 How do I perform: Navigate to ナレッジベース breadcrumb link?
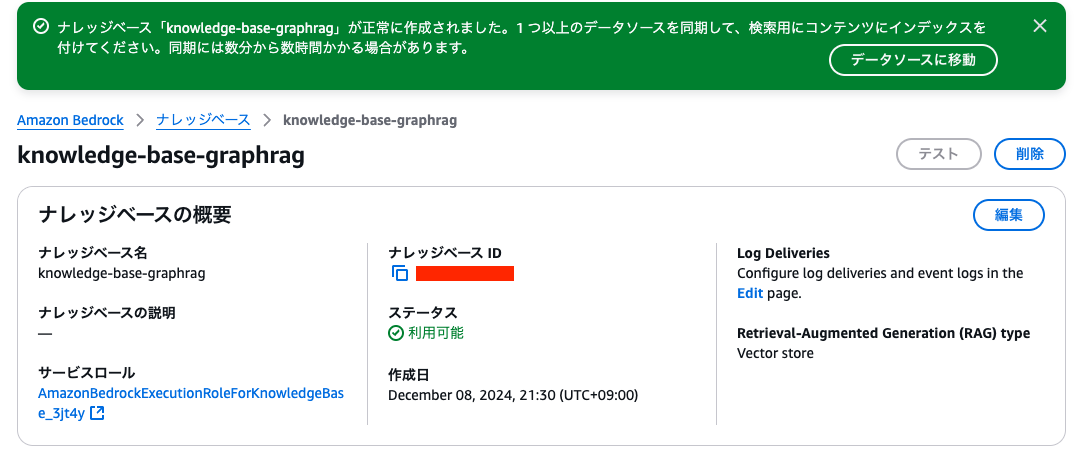(x=203, y=120)
